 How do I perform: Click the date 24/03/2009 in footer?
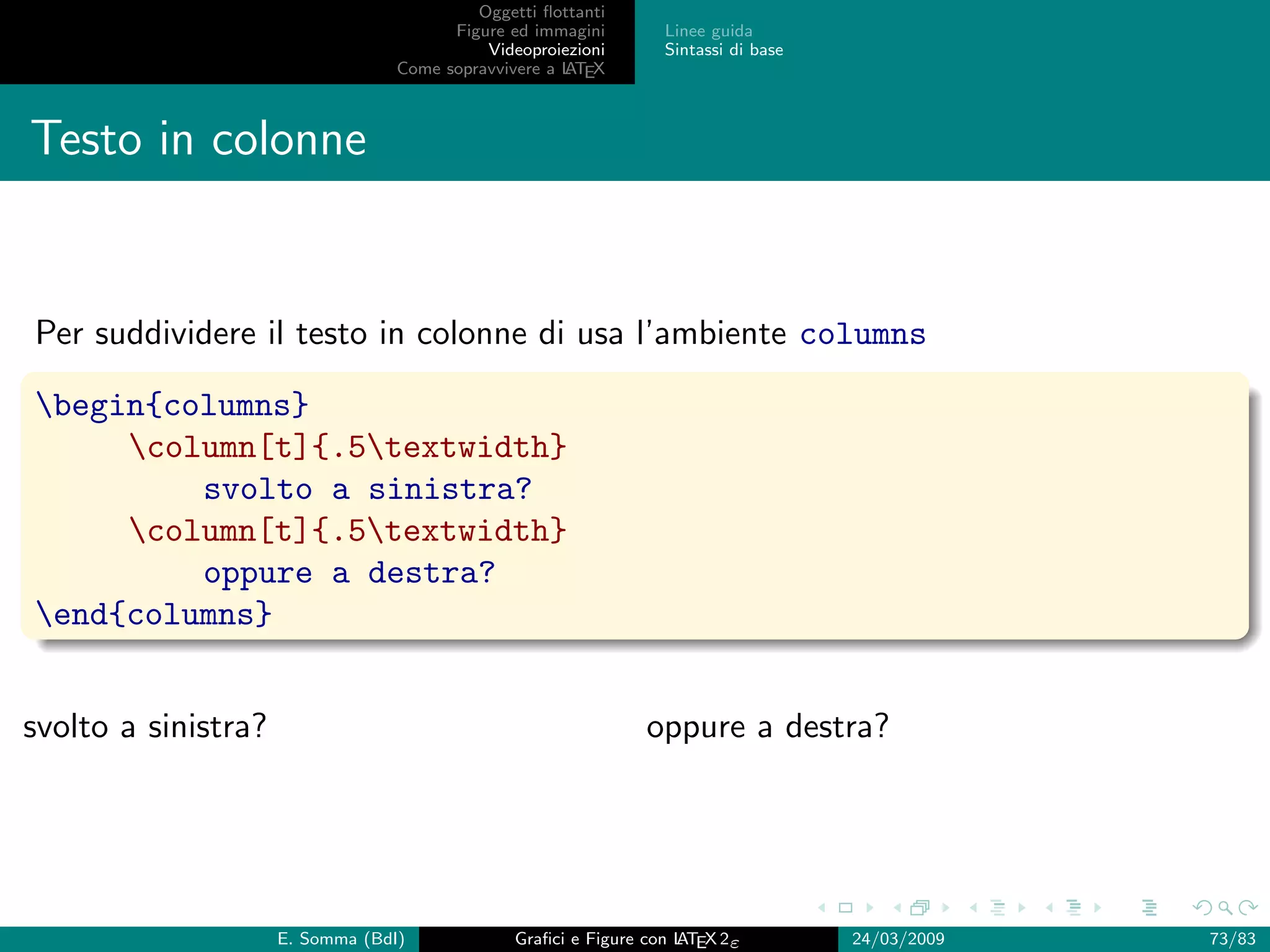tap(898, 939)
